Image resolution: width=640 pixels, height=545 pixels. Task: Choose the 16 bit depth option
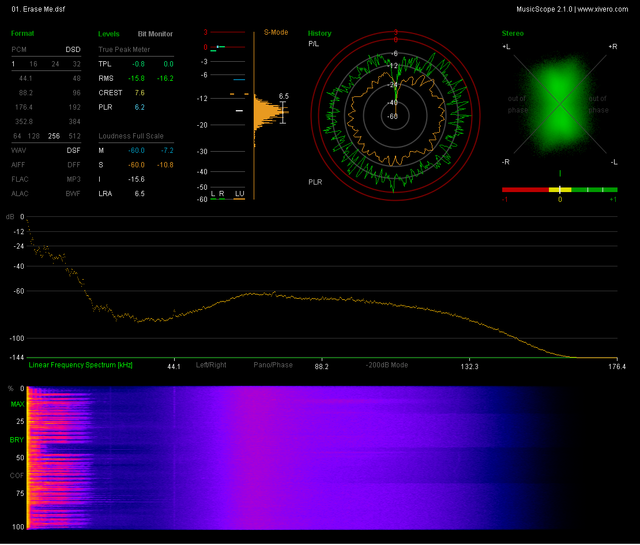pos(33,64)
